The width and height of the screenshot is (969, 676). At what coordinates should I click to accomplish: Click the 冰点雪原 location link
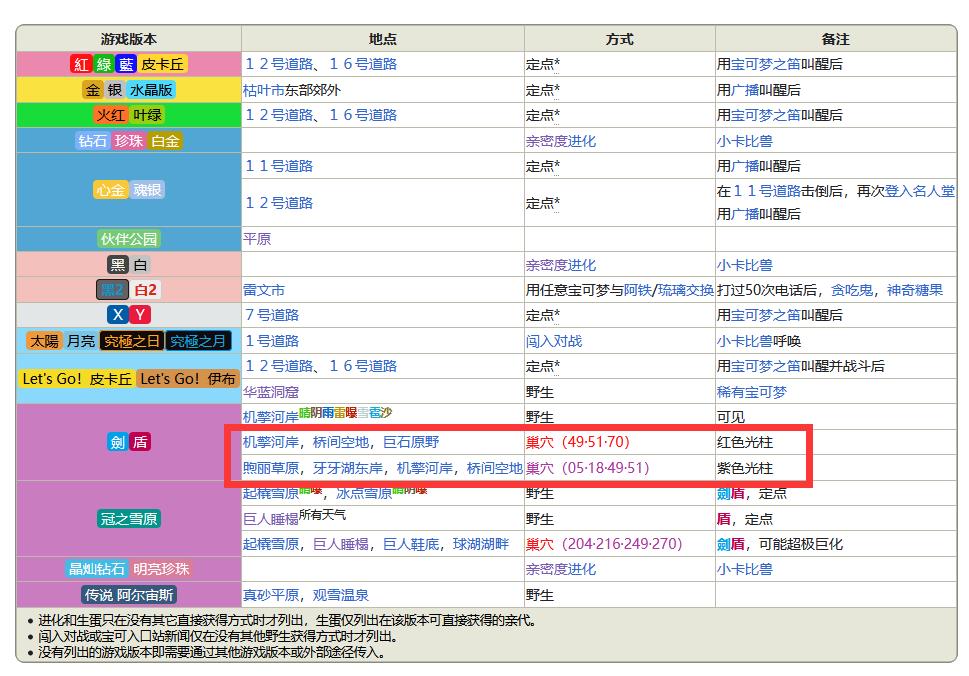click(x=364, y=493)
